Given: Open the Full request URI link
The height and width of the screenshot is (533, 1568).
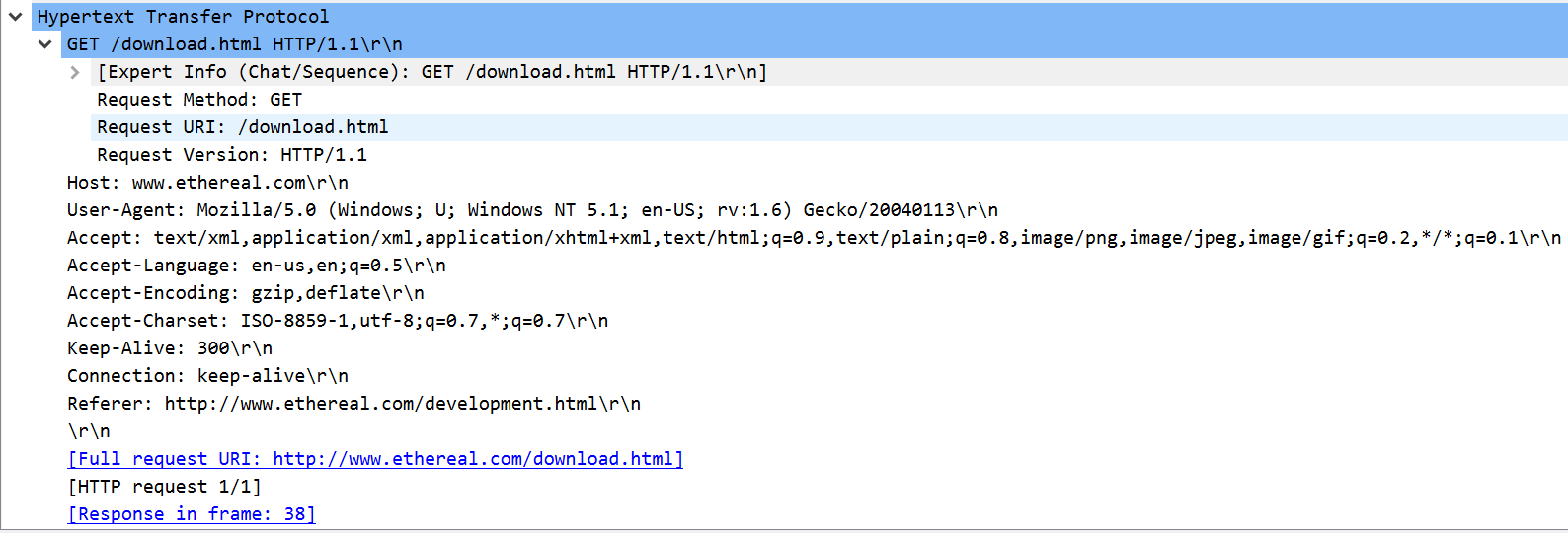Looking at the screenshot, I should pyautogui.click(x=375, y=459).
